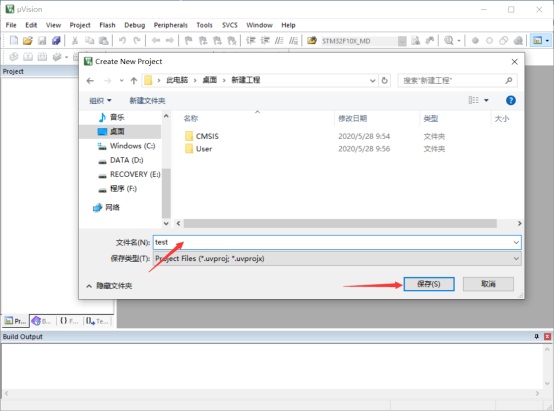Switch to the Project tab at bottom
This screenshot has height=411, width=554.
(x=15, y=321)
